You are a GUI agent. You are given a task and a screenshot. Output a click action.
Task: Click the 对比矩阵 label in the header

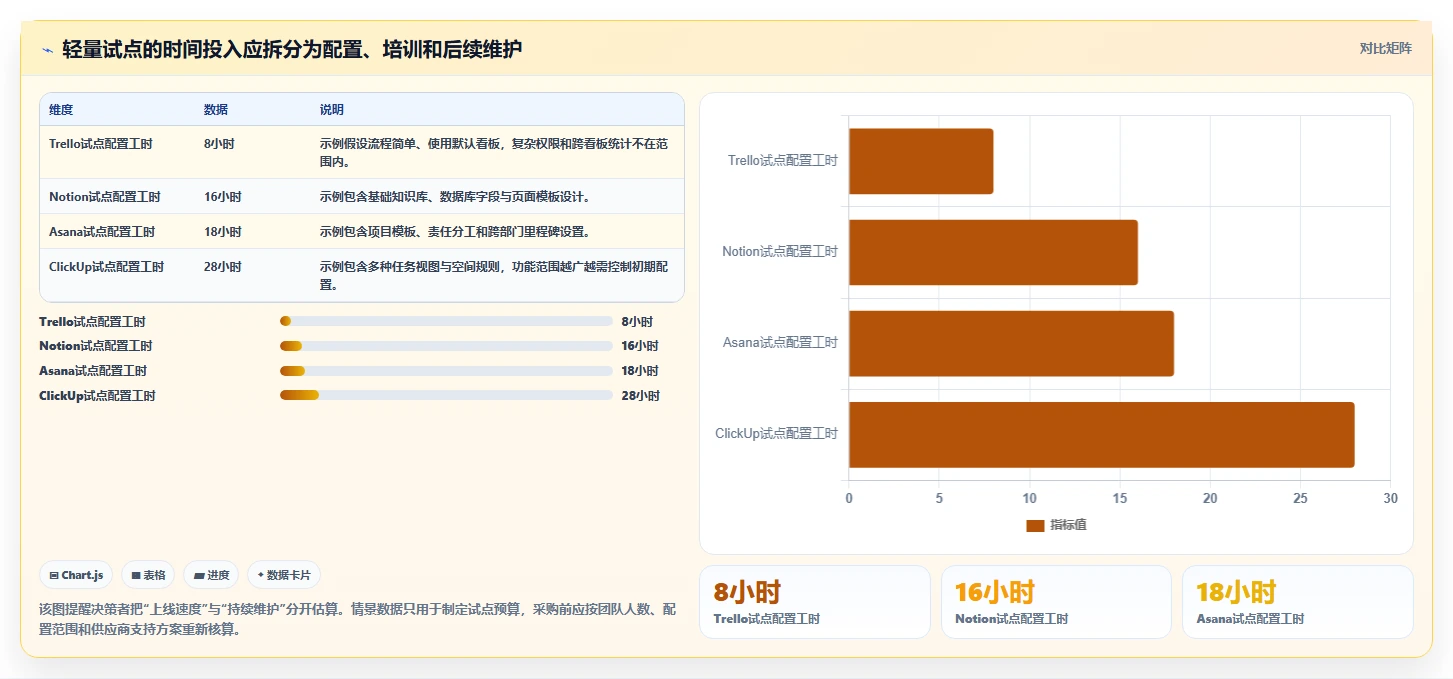[1385, 48]
